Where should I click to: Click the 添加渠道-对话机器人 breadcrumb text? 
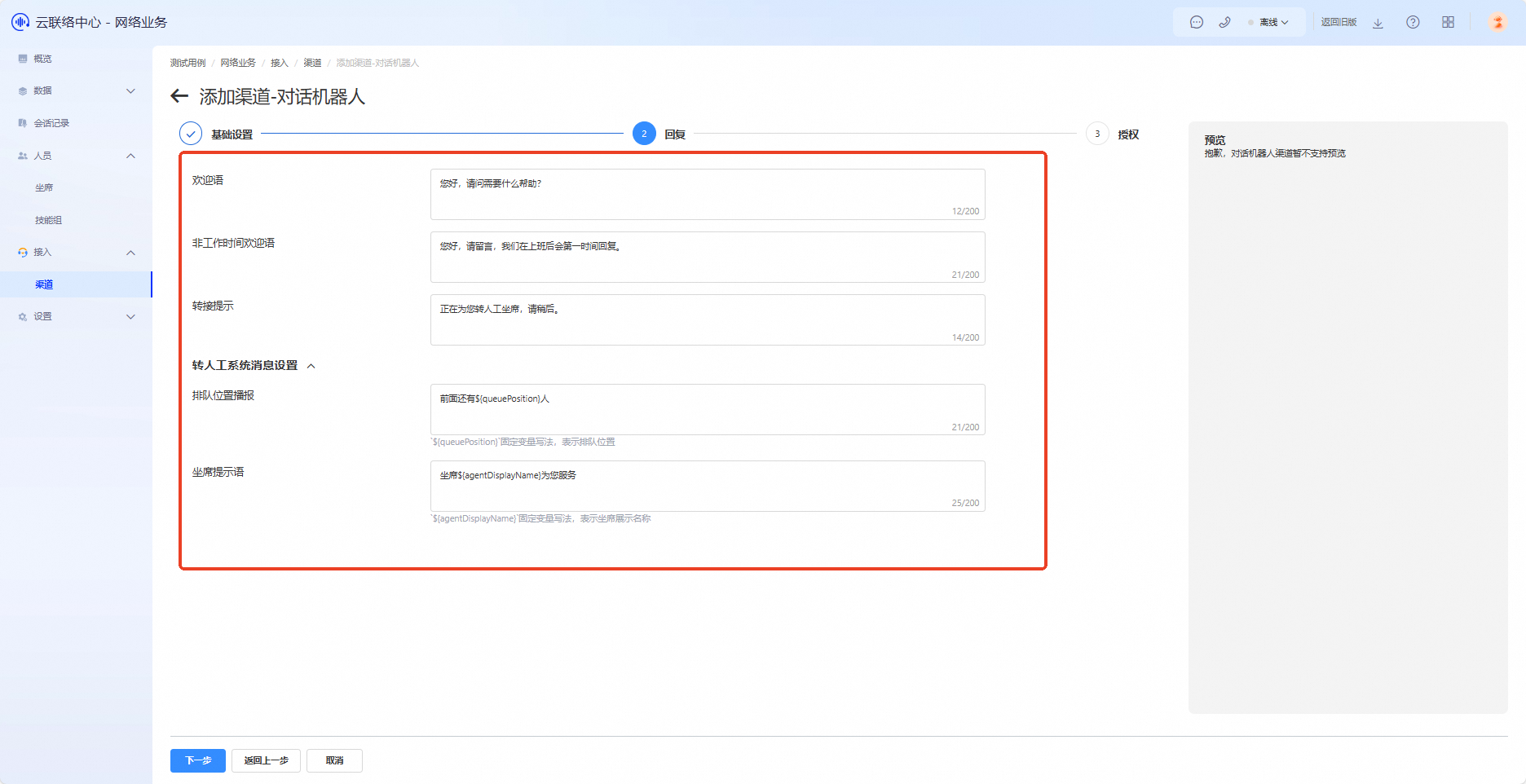pyautogui.click(x=377, y=63)
